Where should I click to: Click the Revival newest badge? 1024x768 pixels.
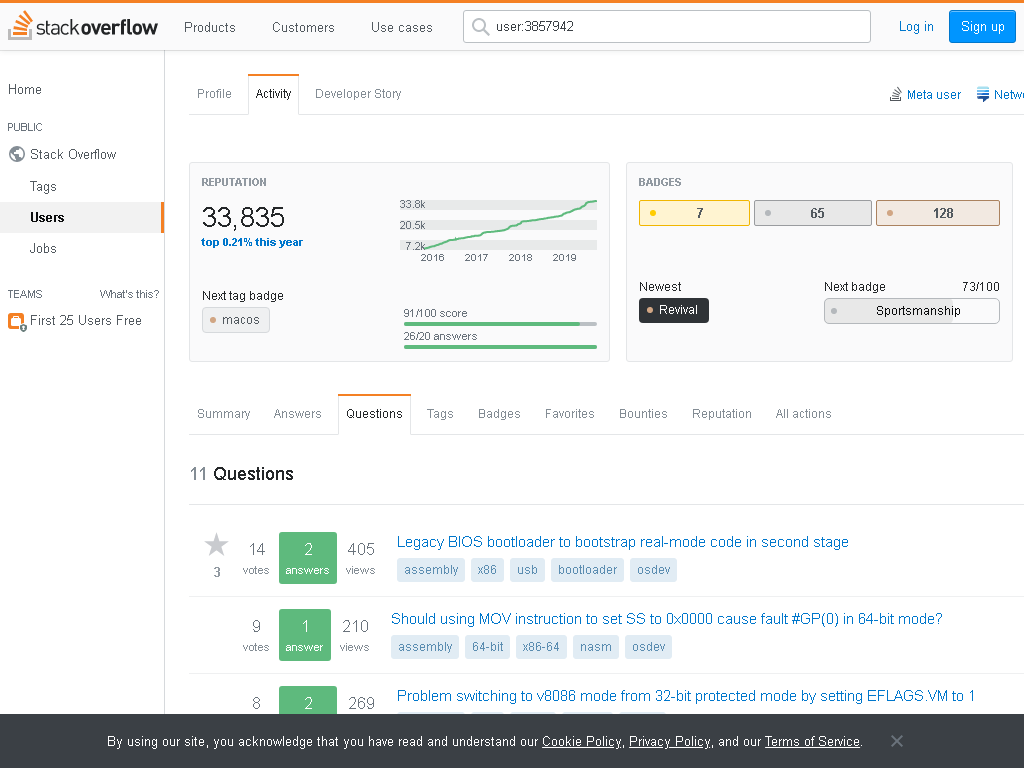click(x=673, y=310)
